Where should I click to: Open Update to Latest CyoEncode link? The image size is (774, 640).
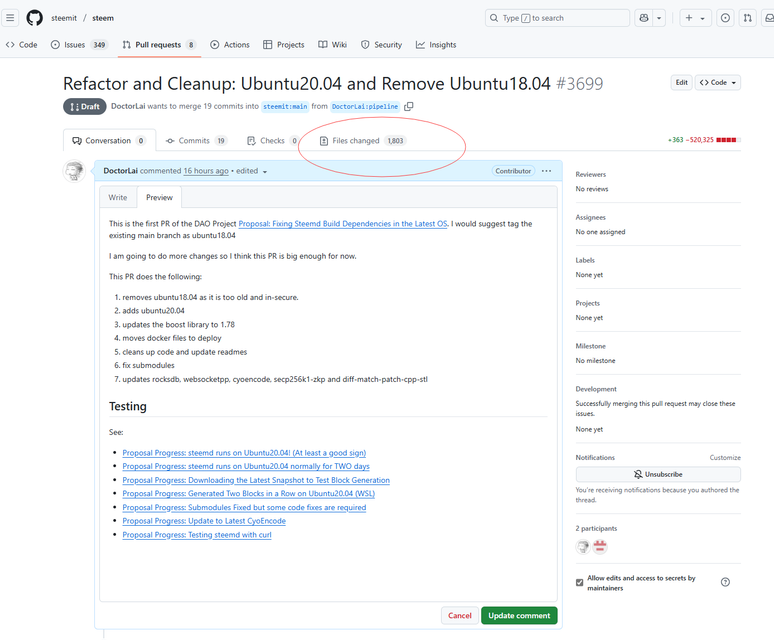(204, 521)
